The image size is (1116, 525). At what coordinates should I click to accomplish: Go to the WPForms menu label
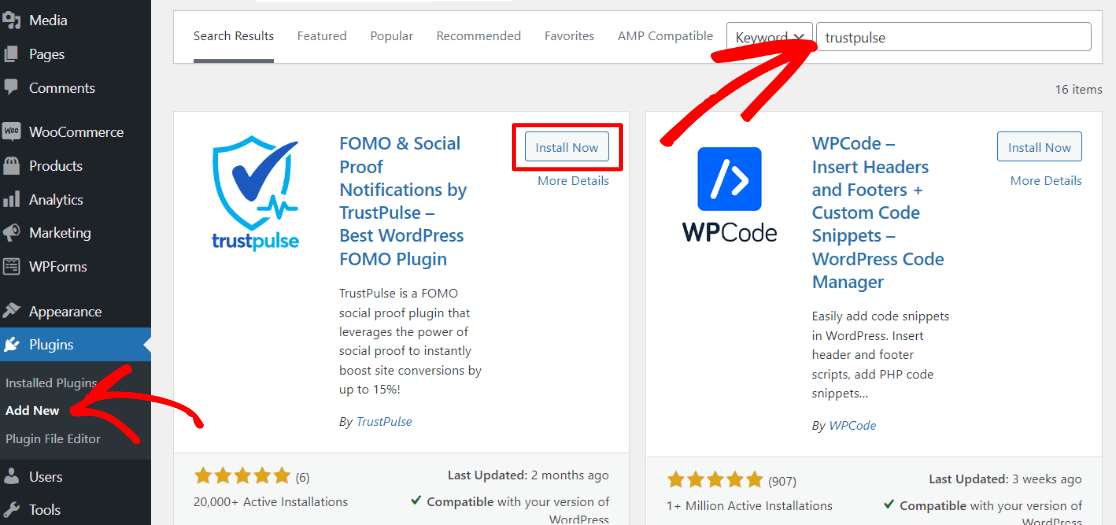click(x=58, y=267)
